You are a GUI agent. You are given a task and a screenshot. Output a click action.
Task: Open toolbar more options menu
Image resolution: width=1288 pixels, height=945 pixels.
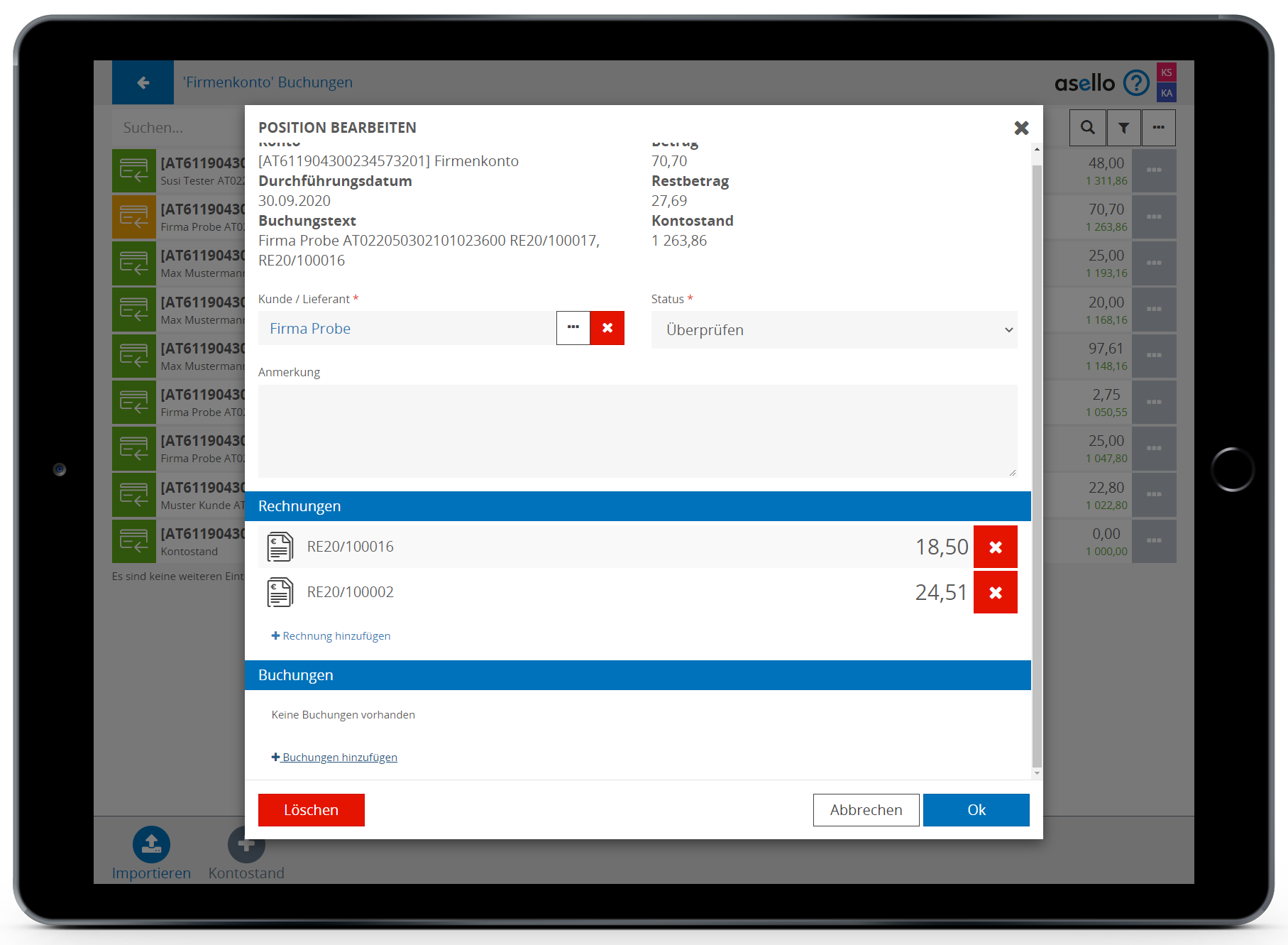point(1158,128)
